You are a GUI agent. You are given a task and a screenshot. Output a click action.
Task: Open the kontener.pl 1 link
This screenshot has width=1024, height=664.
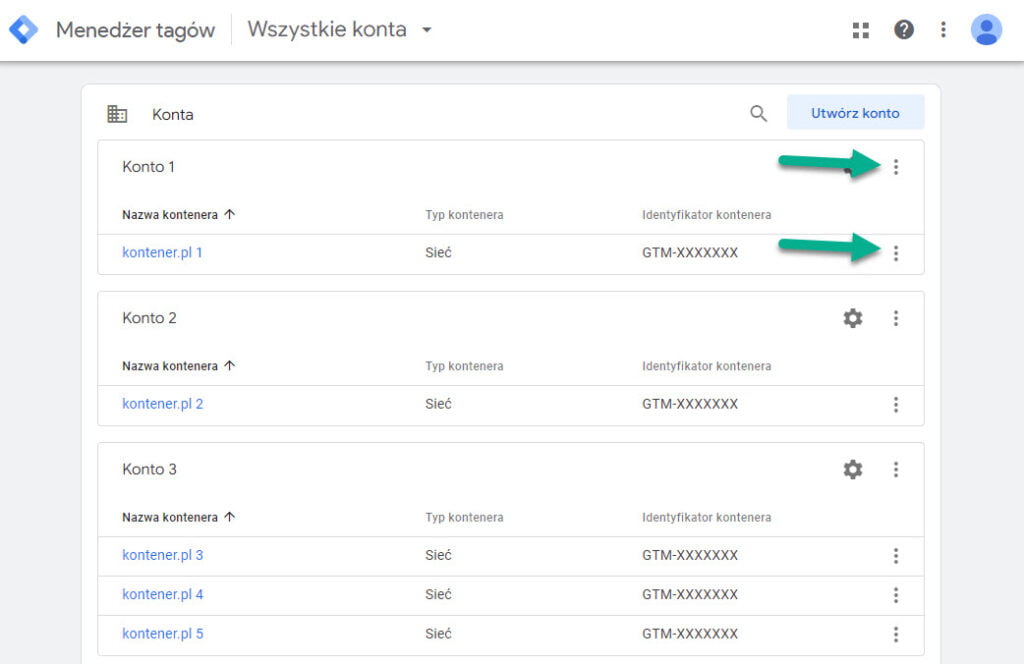pos(162,253)
